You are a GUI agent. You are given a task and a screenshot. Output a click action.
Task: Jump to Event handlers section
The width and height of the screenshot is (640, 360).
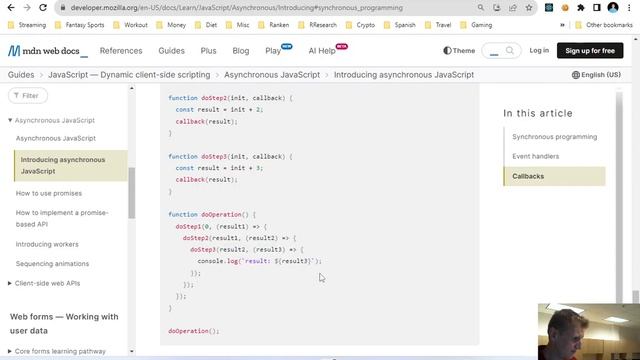tap(536, 156)
